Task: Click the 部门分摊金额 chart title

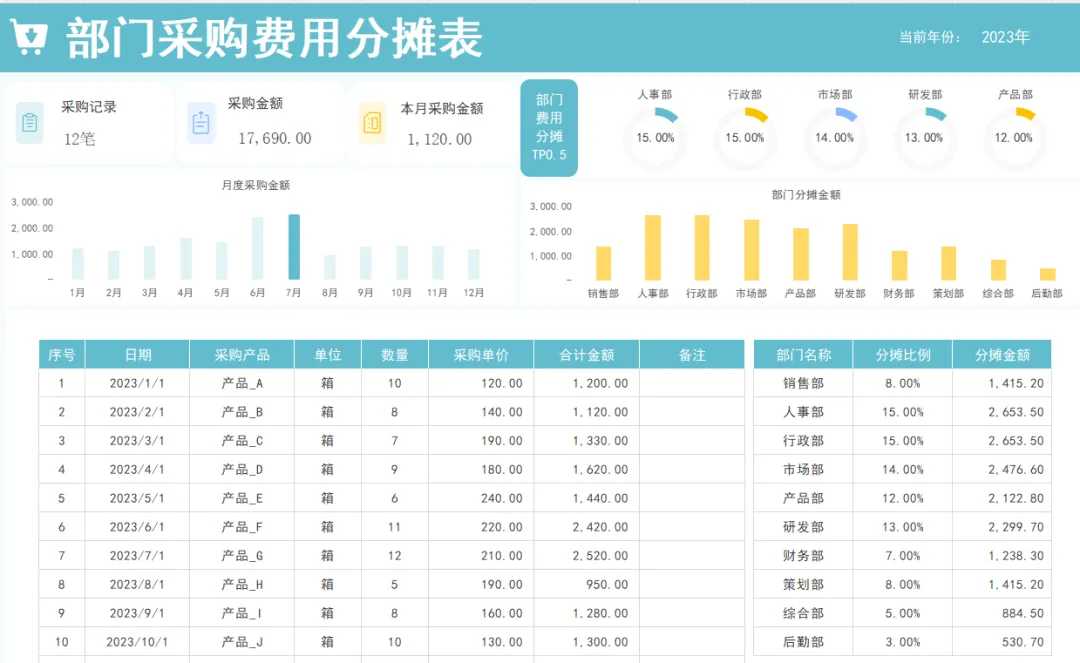Action: click(807, 195)
